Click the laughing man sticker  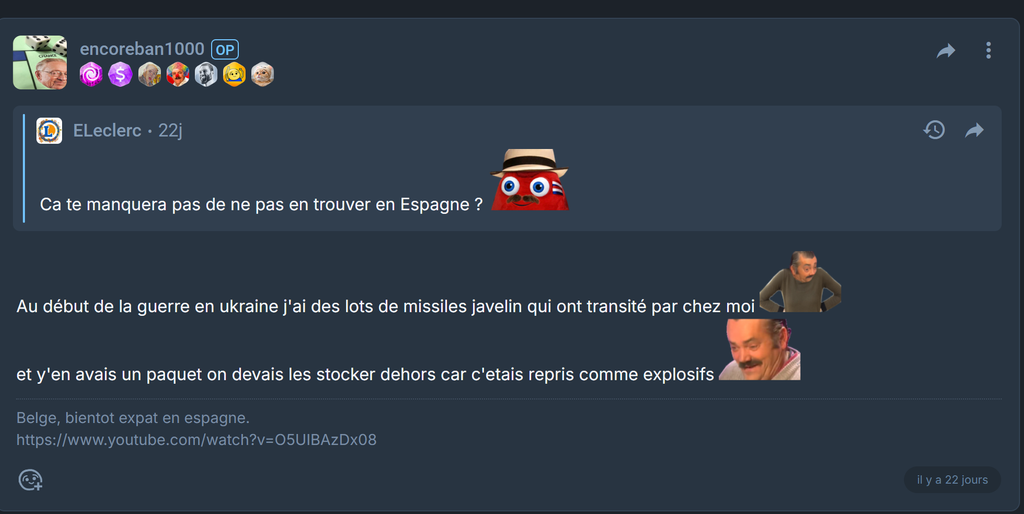[x=760, y=349]
